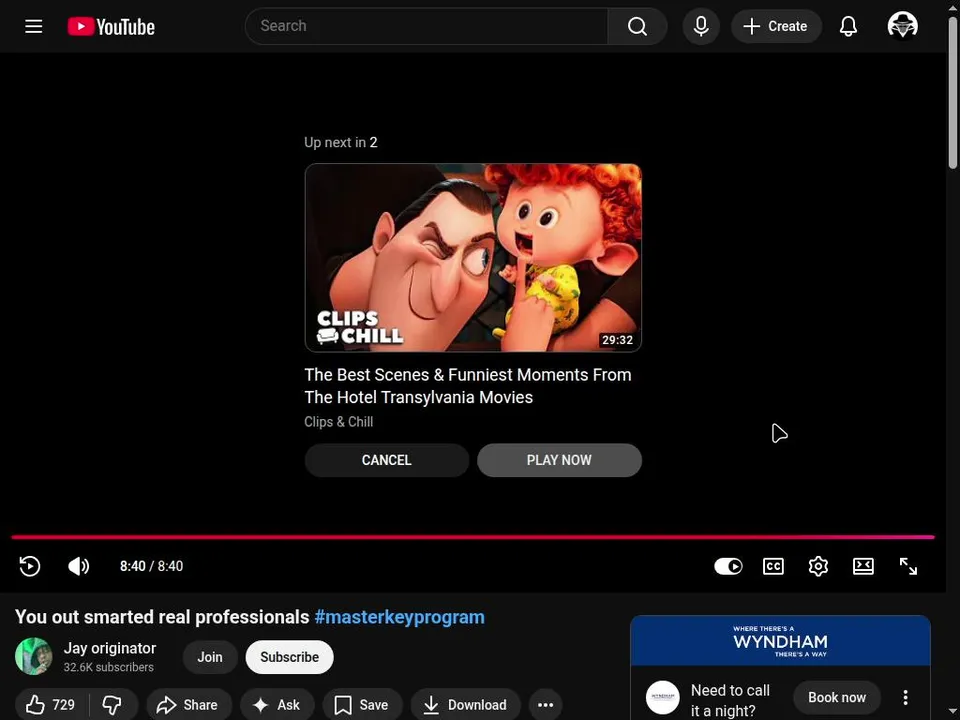
Task: Share this video
Action: (x=189, y=705)
